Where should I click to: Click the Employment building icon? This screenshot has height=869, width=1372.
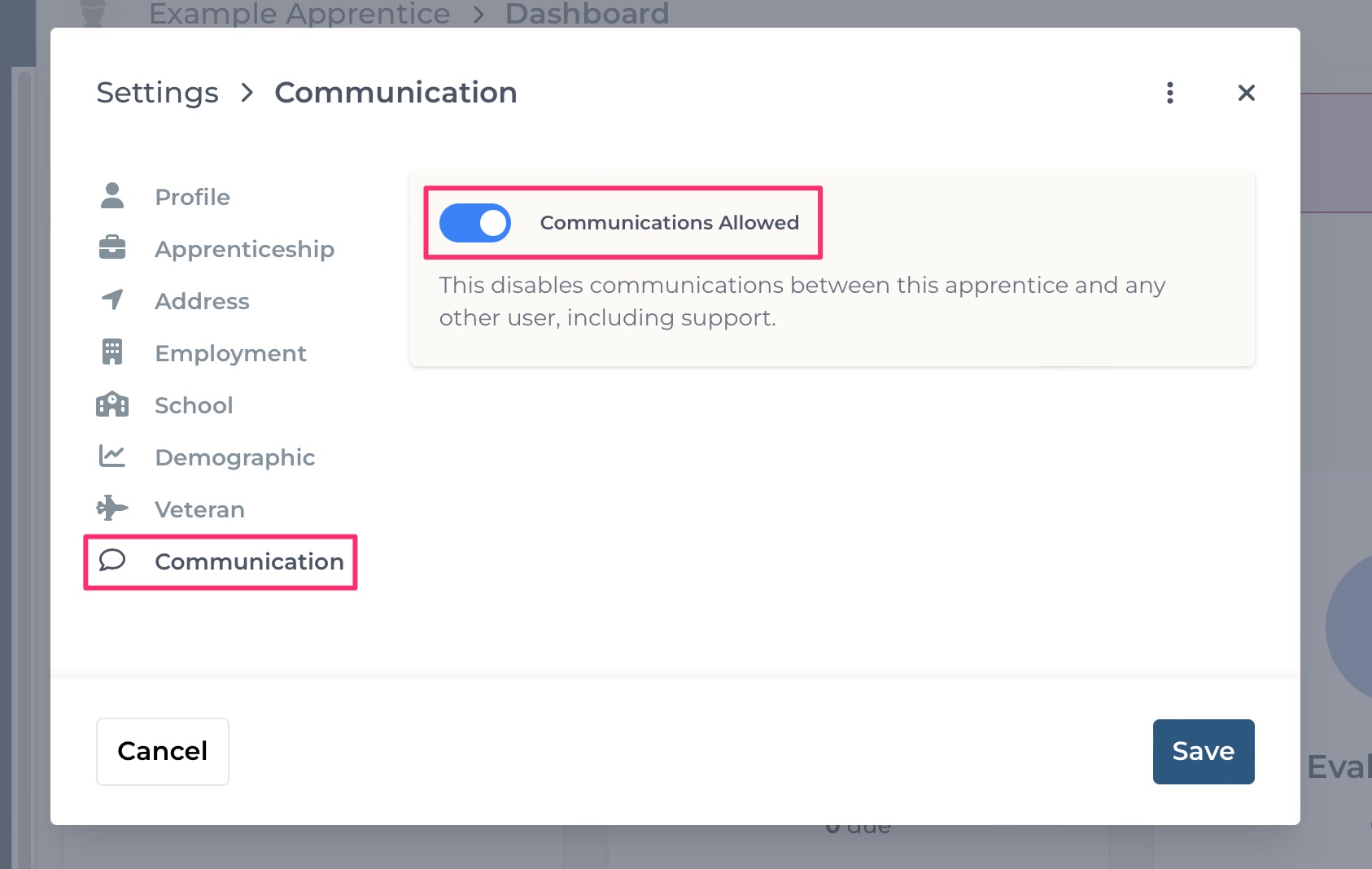[112, 352]
